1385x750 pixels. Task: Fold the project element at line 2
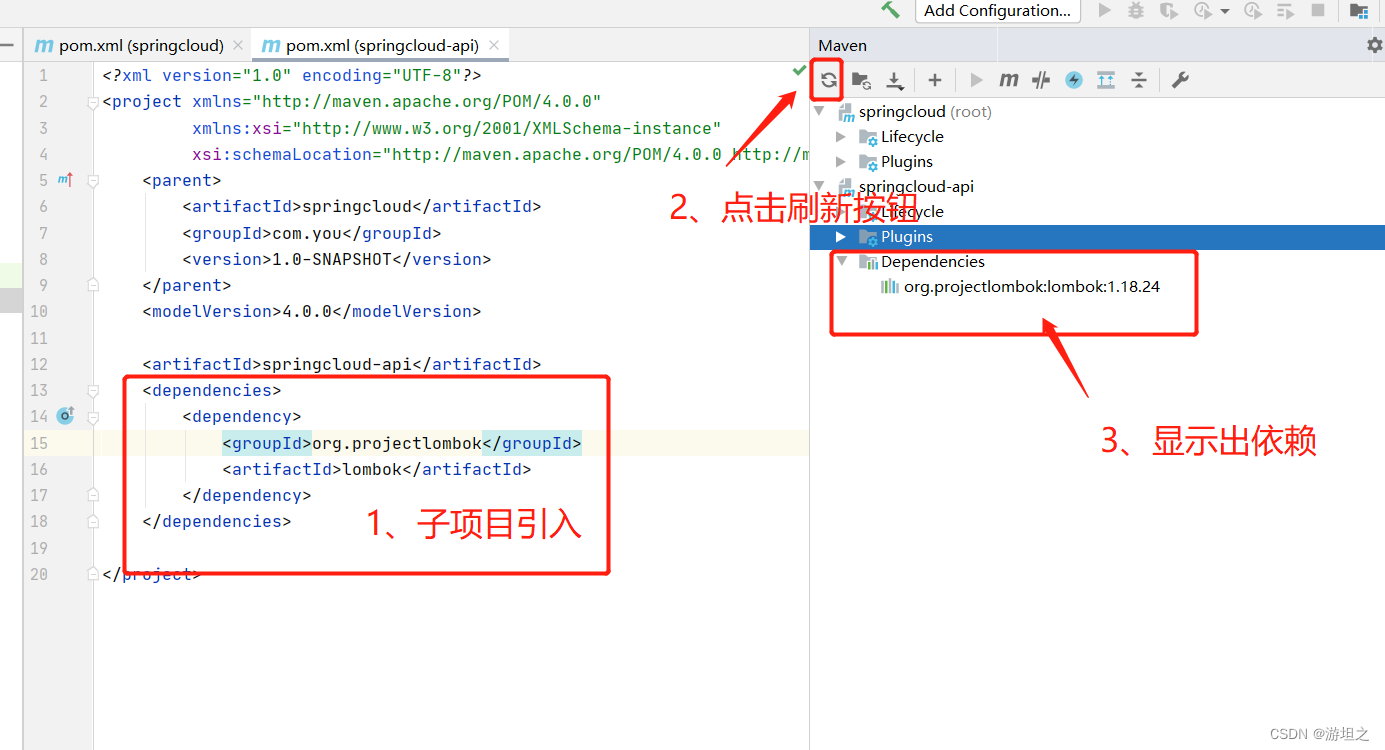(93, 102)
